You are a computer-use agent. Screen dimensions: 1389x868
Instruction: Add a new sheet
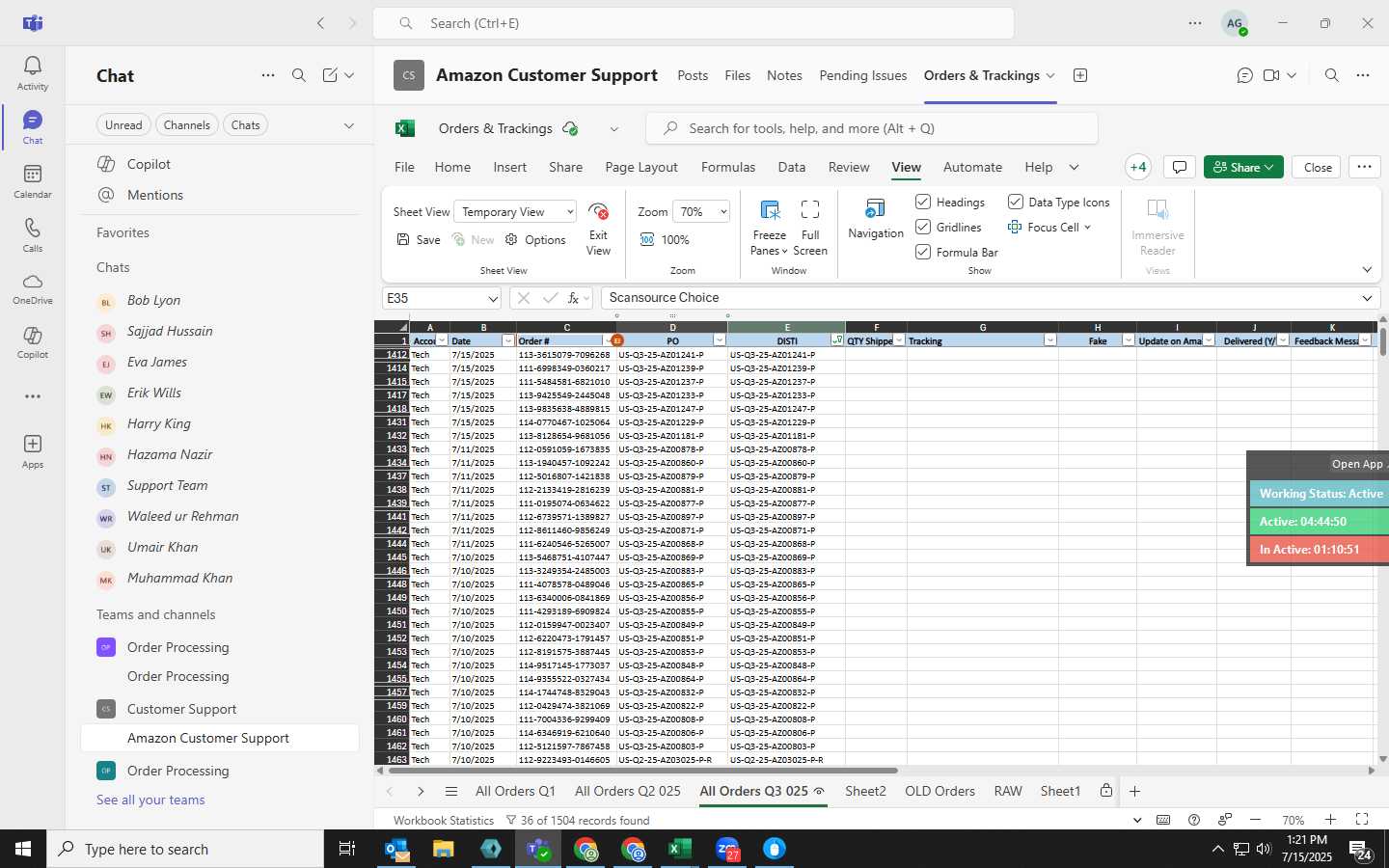tap(1135, 792)
